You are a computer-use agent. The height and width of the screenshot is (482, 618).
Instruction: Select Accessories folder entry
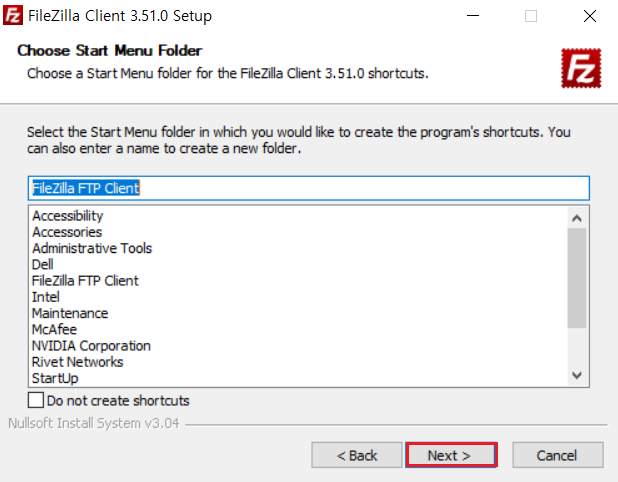(66, 232)
